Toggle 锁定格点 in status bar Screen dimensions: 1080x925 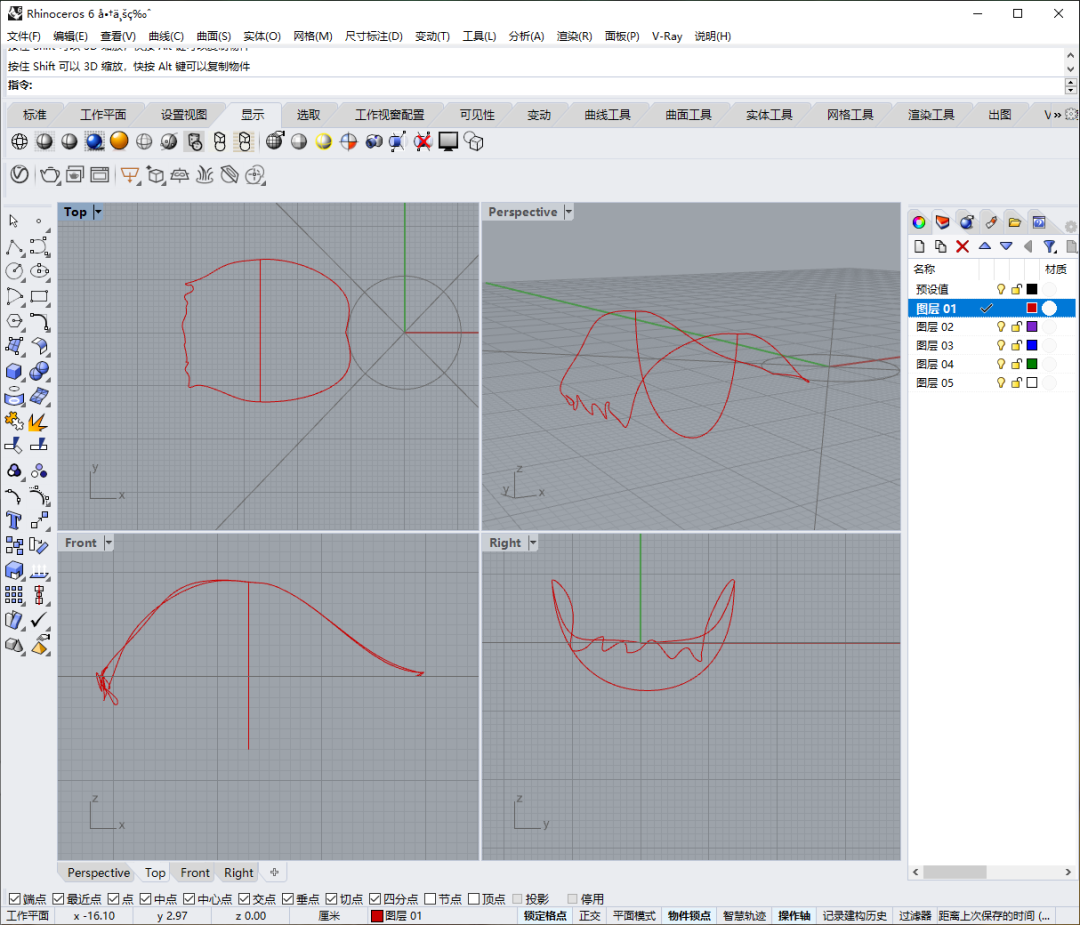(x=545, y=915)
